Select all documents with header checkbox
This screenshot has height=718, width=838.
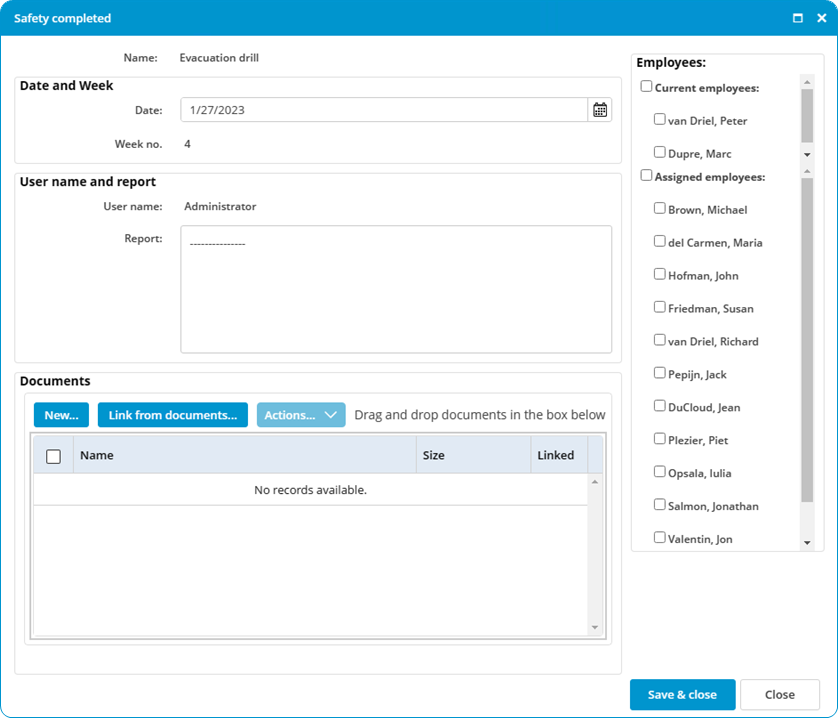click(x=53, y=456)
